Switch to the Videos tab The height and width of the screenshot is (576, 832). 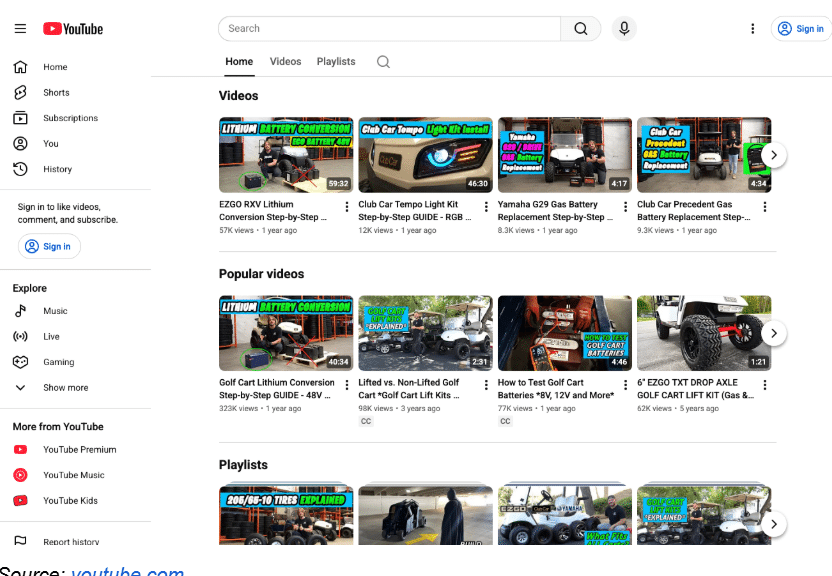tap(285, 62)
